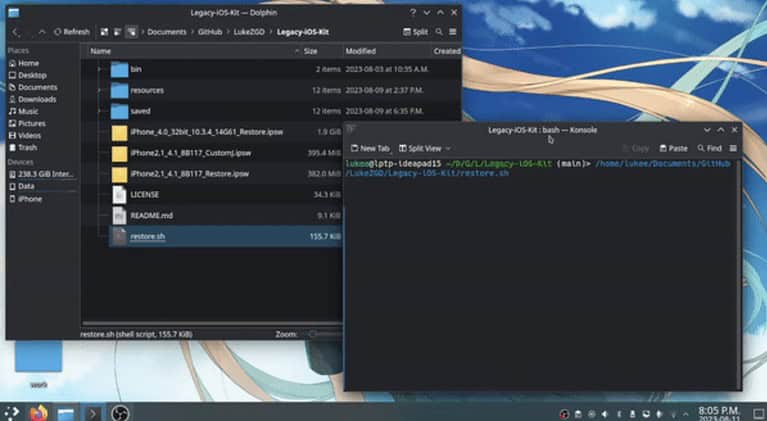The image size is (767, 421).
Task: Click Find in Konsole toolbar
Action: click(x=709, y=148)
